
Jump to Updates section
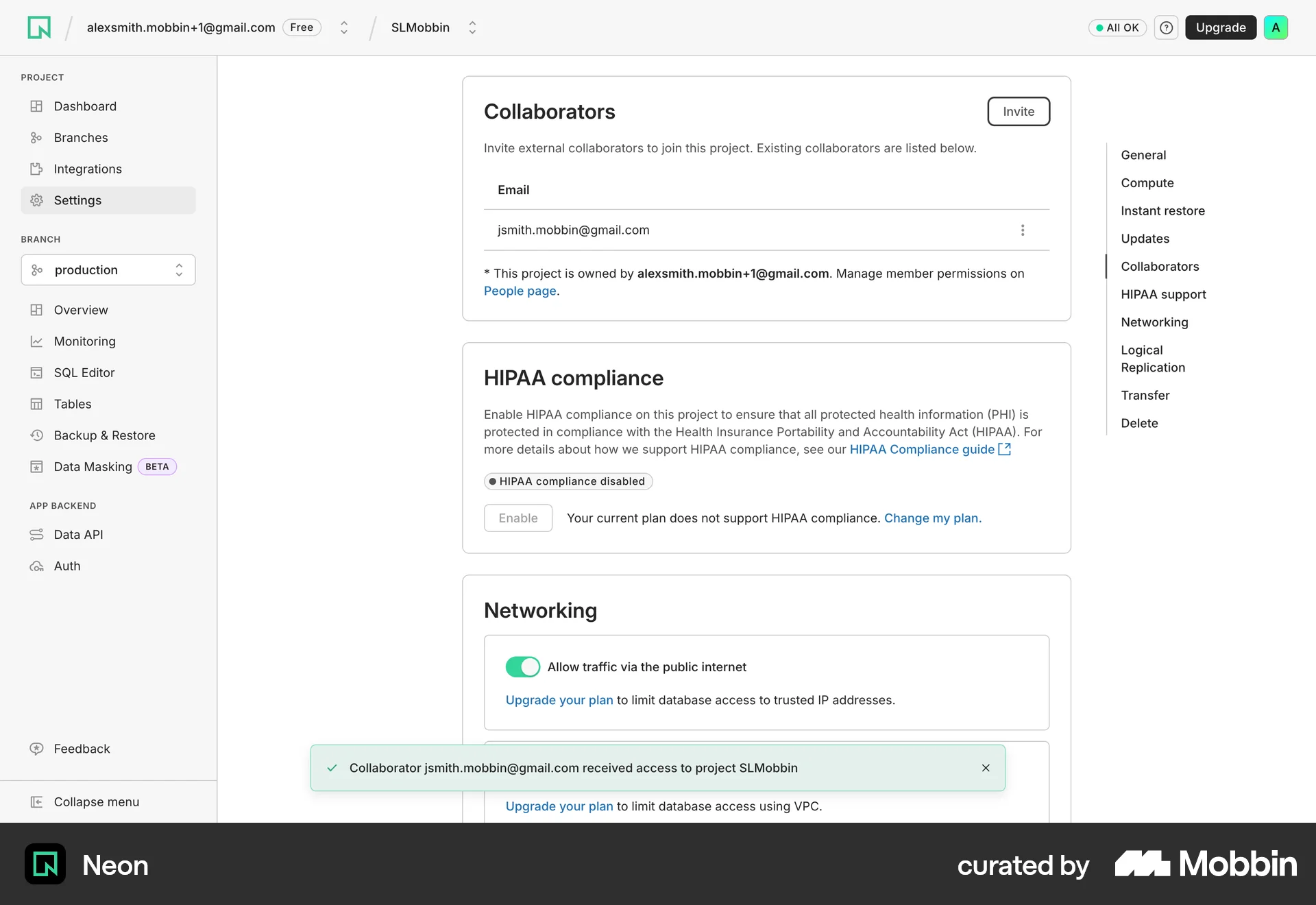coord(1145,239)
